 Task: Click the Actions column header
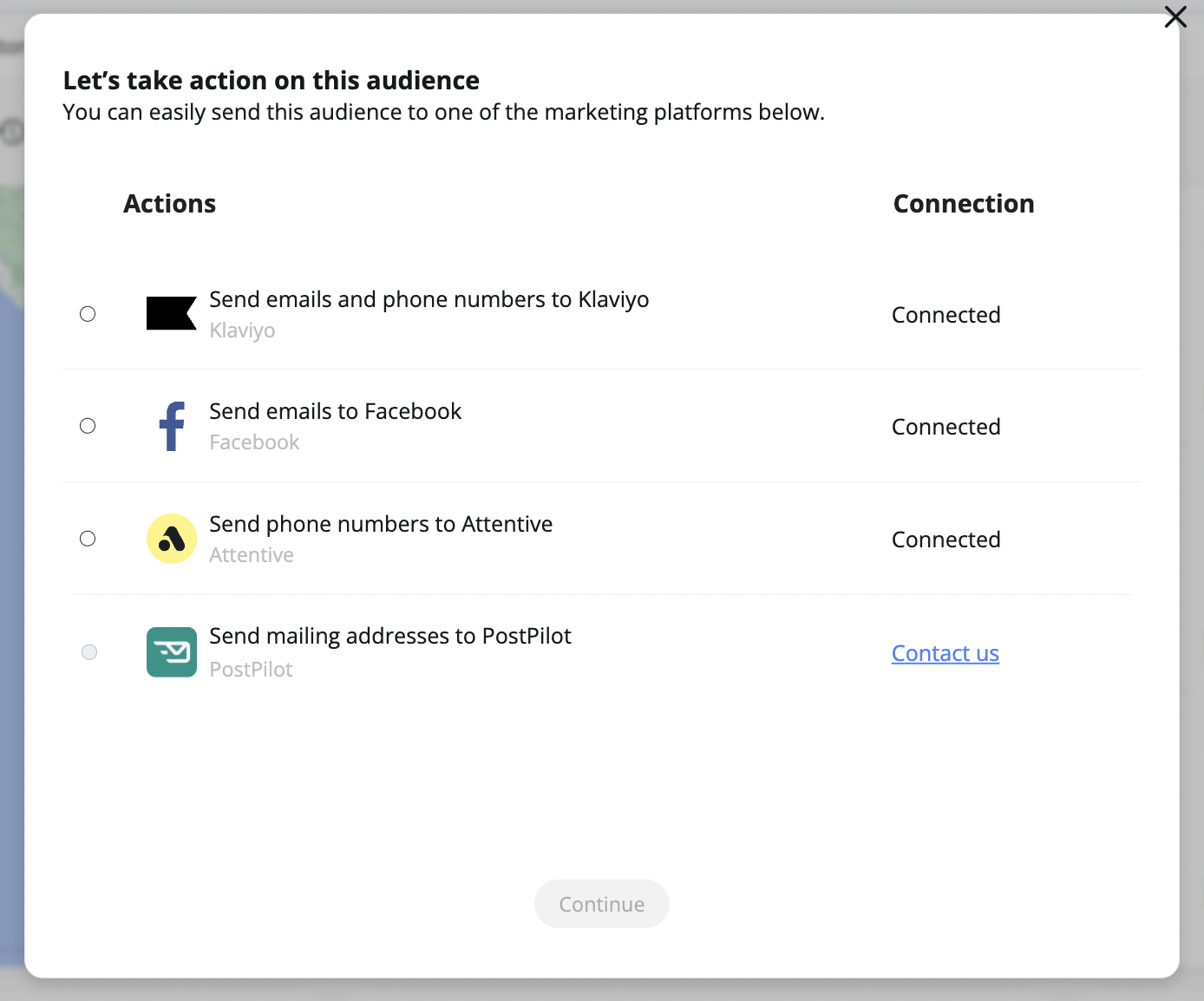coord(170,204)
